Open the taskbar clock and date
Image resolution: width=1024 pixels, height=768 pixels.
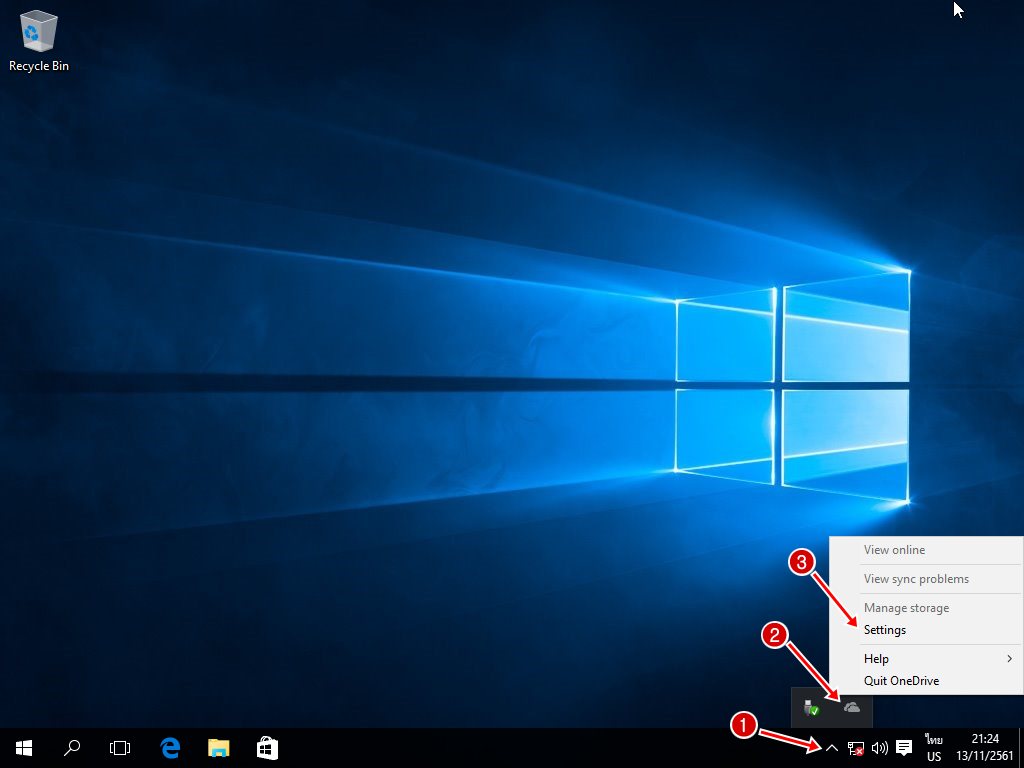984,748
